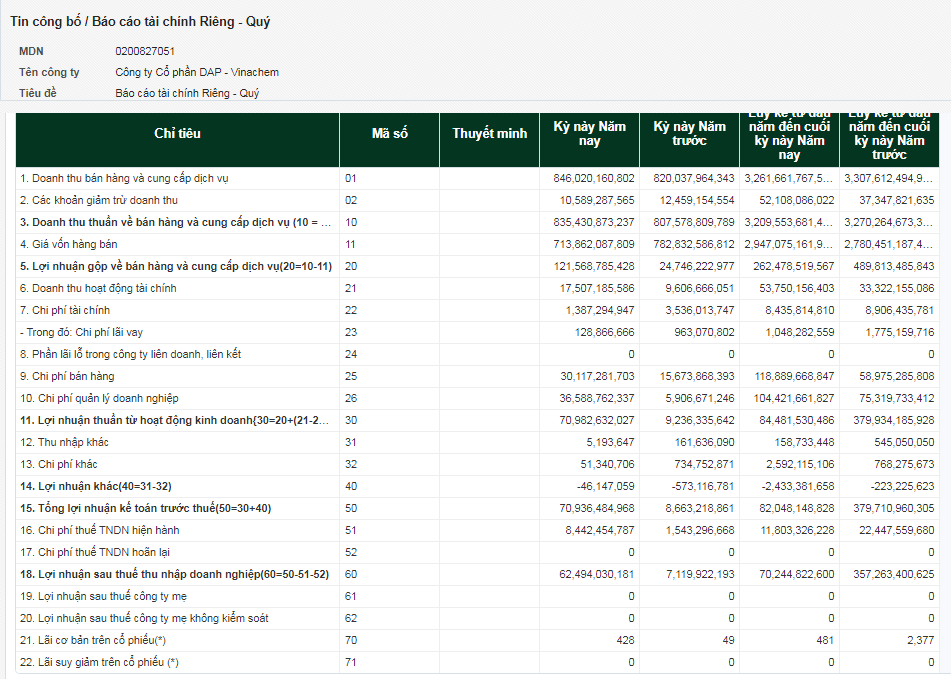Select row '9. Chi phí bán hàng'
This screenshot has height=679, width=951.
tap(477, 376)
